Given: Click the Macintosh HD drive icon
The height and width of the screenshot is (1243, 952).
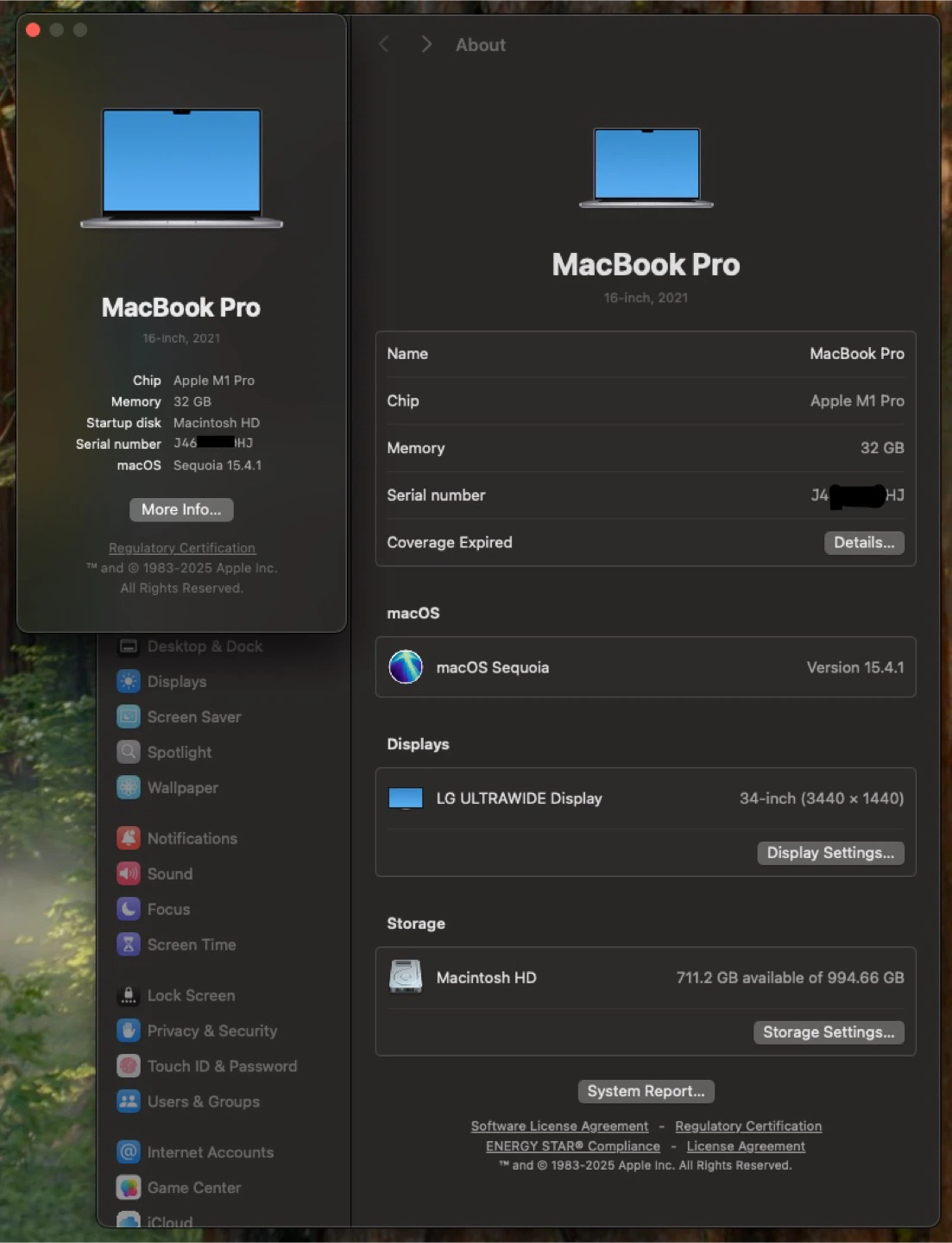Looking at the screenshot, I should click(x=406, y=977).
